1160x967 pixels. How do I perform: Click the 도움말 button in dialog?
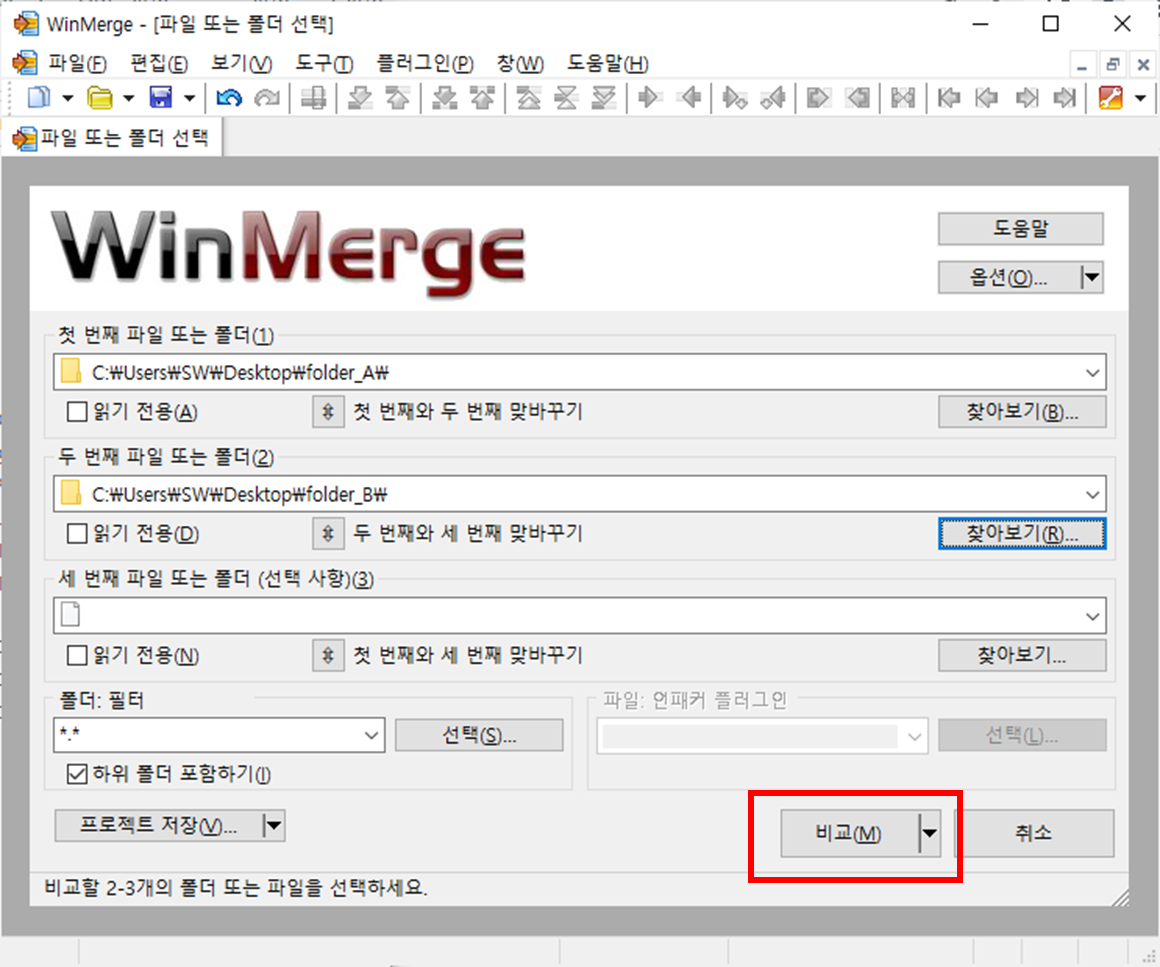coord(1021,229)
